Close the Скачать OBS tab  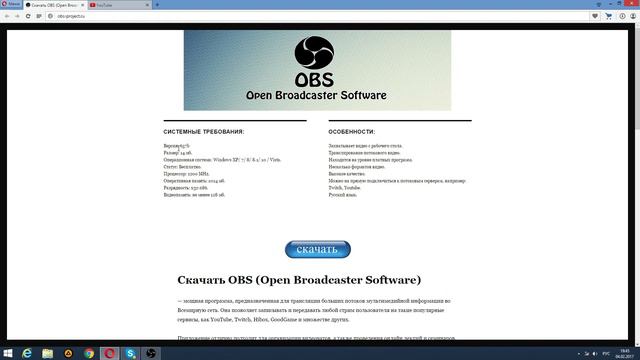click(82, 5)
